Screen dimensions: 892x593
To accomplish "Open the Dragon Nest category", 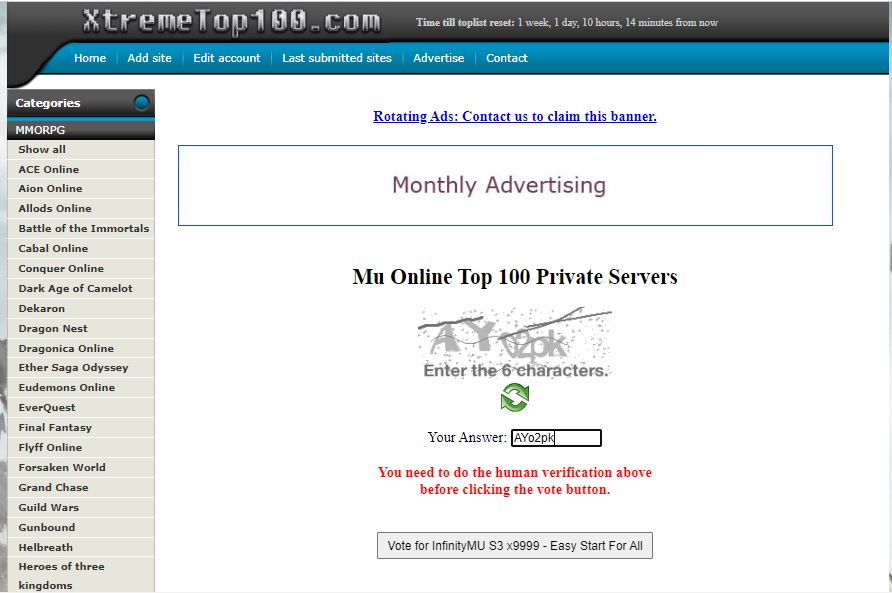I will 81,328.
